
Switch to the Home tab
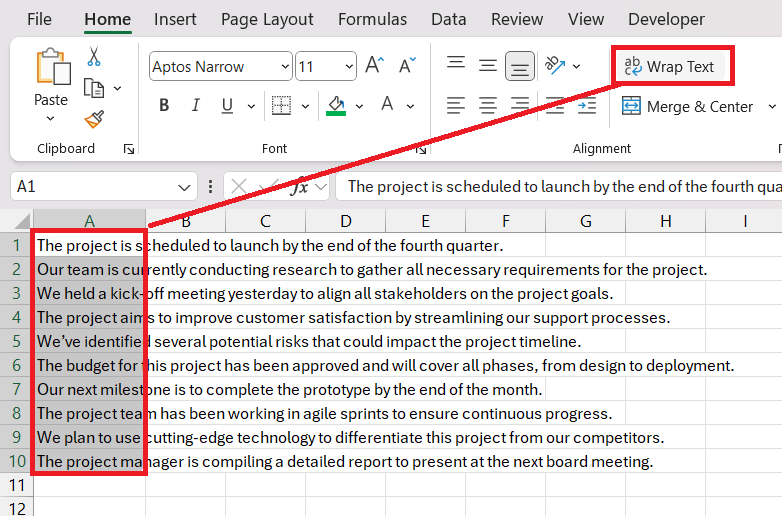108,19
